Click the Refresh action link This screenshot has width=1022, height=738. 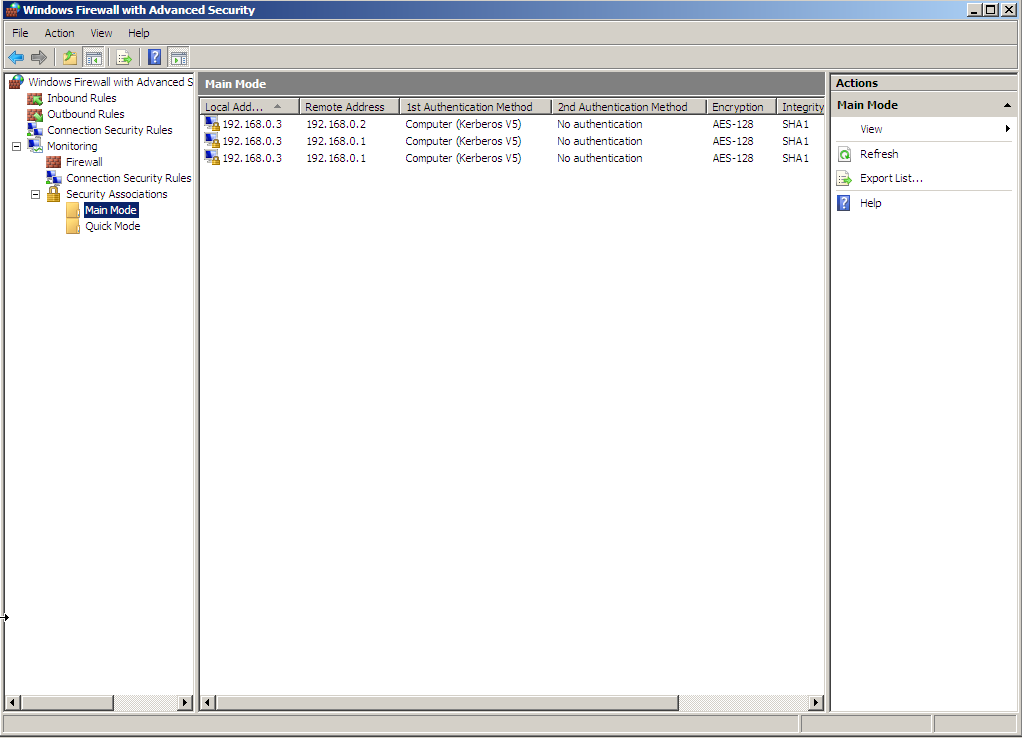879,155
